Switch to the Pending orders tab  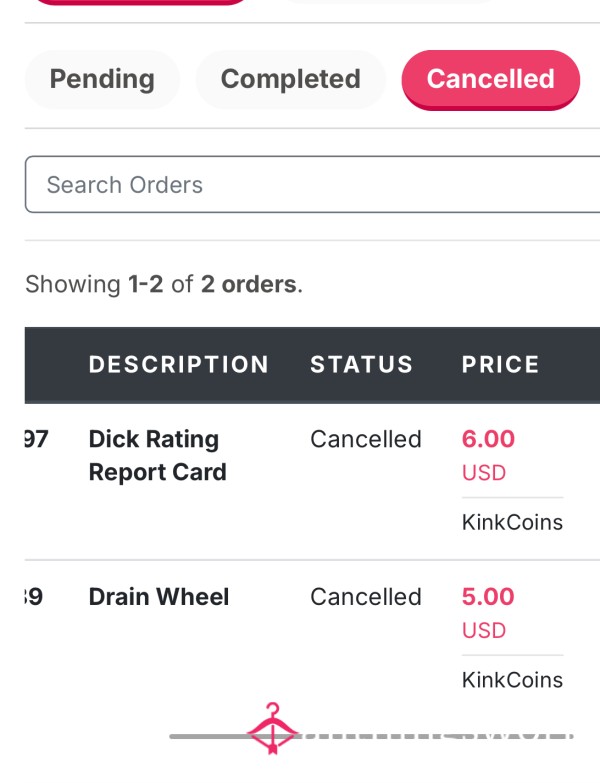point(102,79)
